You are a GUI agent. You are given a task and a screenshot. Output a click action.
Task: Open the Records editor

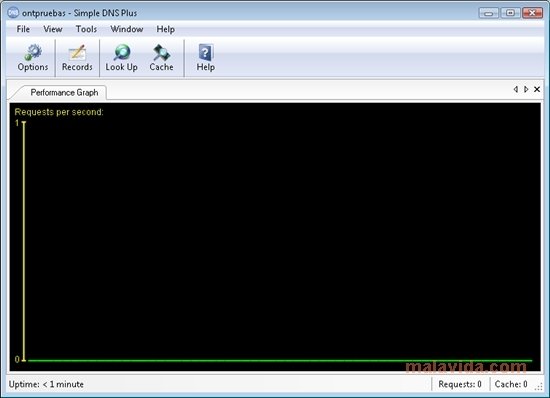coord(77,58)
